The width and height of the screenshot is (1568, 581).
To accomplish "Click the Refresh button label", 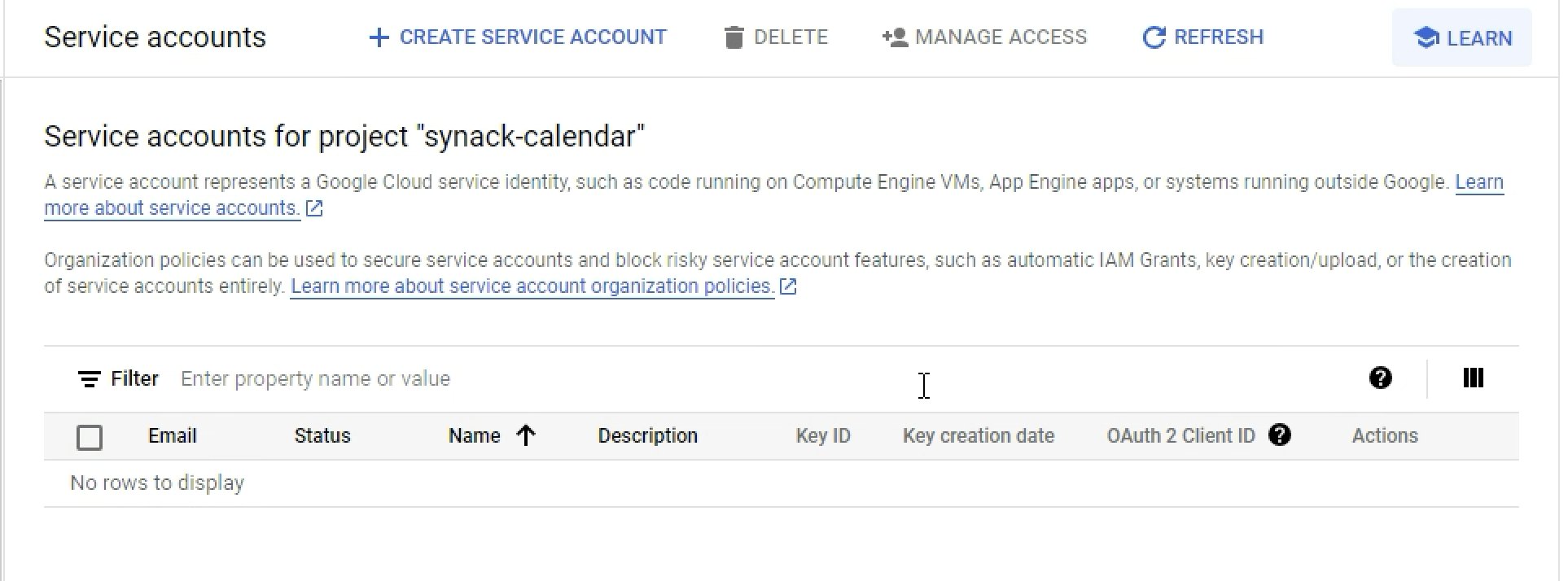I will [1219, 37].
